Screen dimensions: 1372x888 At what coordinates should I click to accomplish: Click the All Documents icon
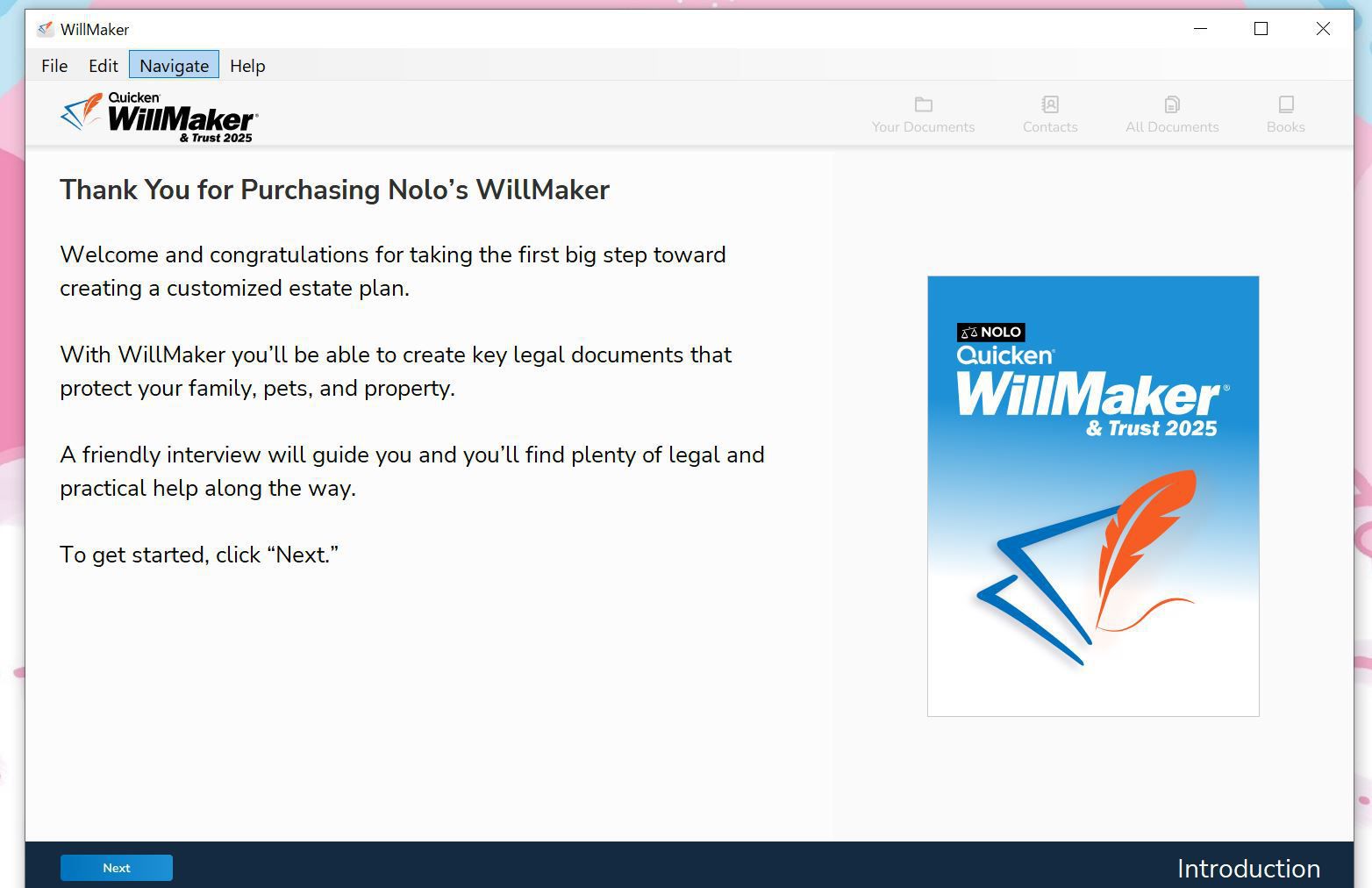pyautogui.click(x=1172, y=105)
